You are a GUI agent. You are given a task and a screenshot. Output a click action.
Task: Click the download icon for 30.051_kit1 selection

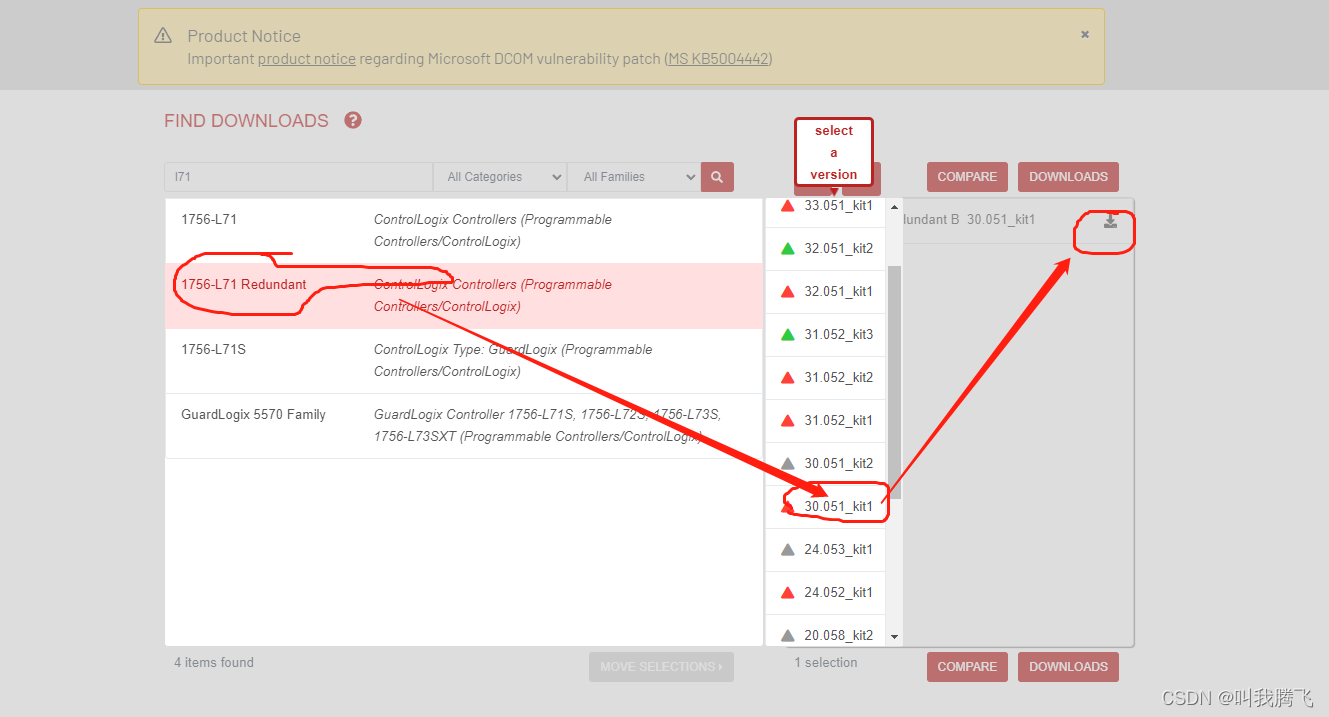[1110, 221]
